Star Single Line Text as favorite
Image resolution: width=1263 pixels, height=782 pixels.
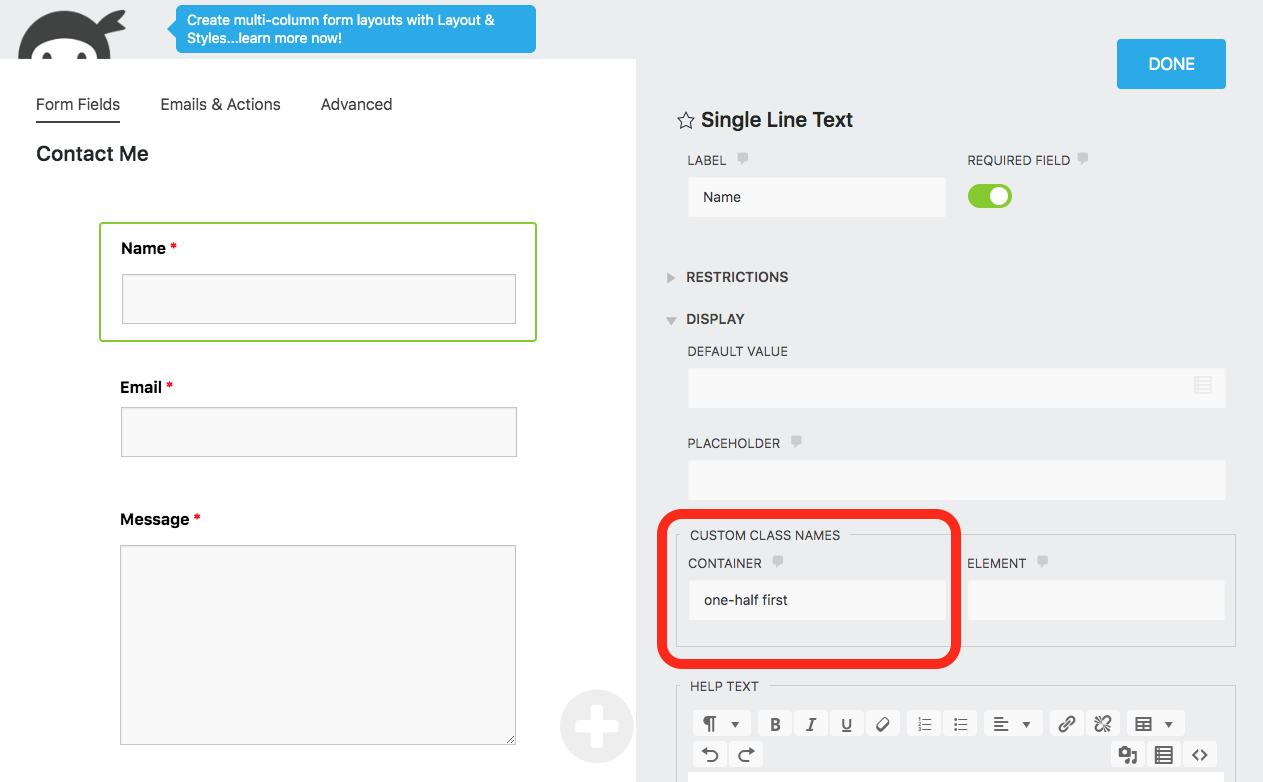(686, 121)
